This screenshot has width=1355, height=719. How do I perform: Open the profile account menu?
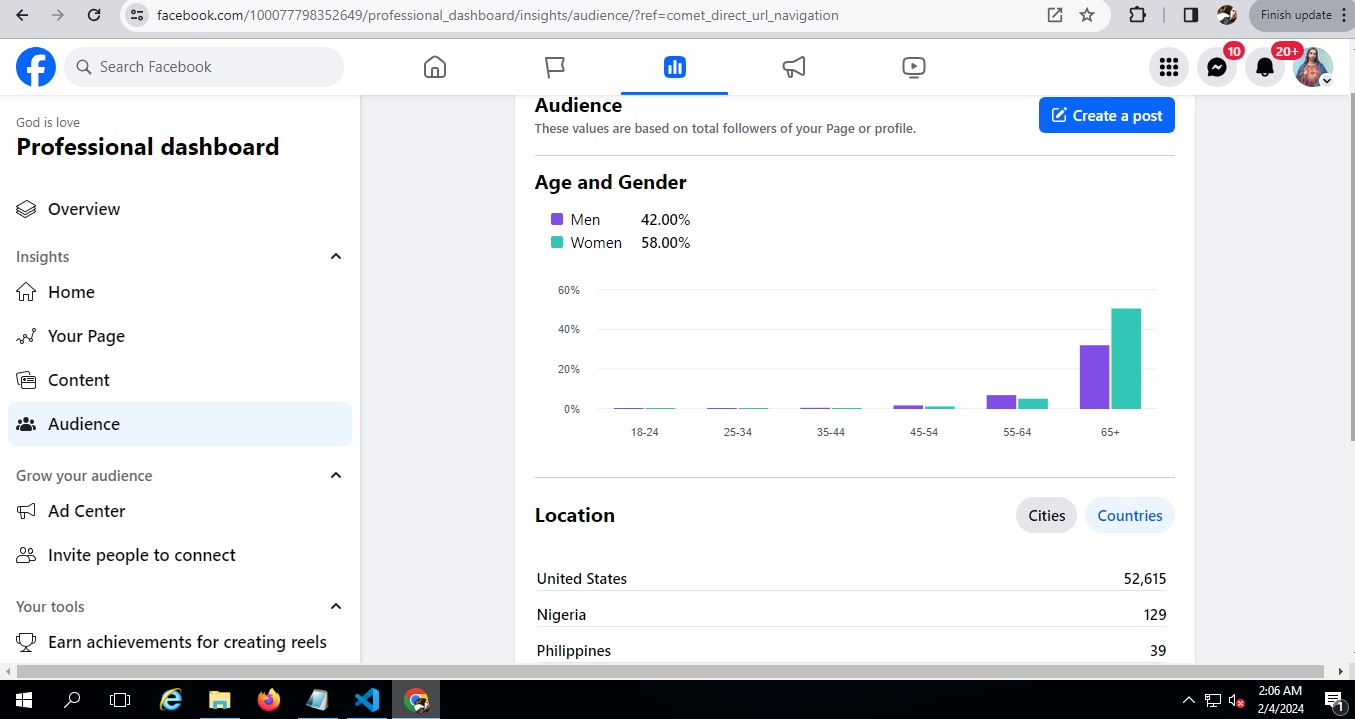1312,67
